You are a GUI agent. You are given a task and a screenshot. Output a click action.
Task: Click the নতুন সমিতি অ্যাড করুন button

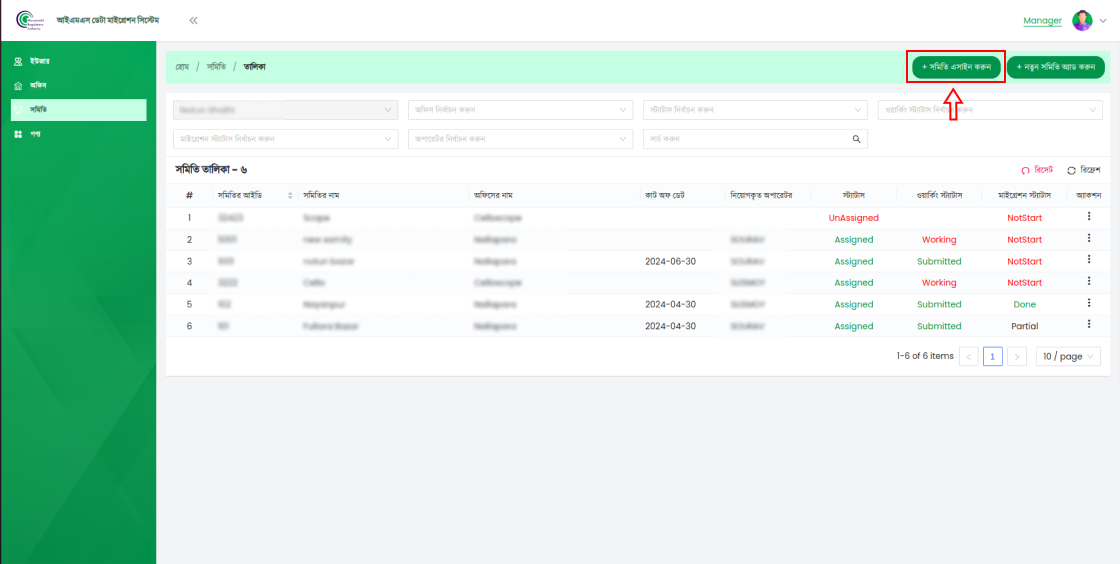pyautogui.click(x=1055, y=67)
